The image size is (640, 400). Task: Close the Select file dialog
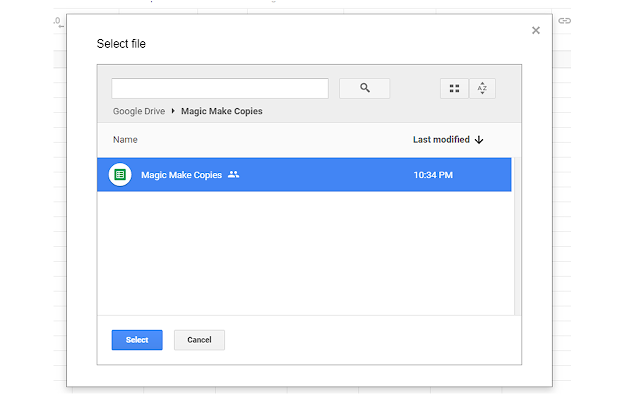point(536,30)
